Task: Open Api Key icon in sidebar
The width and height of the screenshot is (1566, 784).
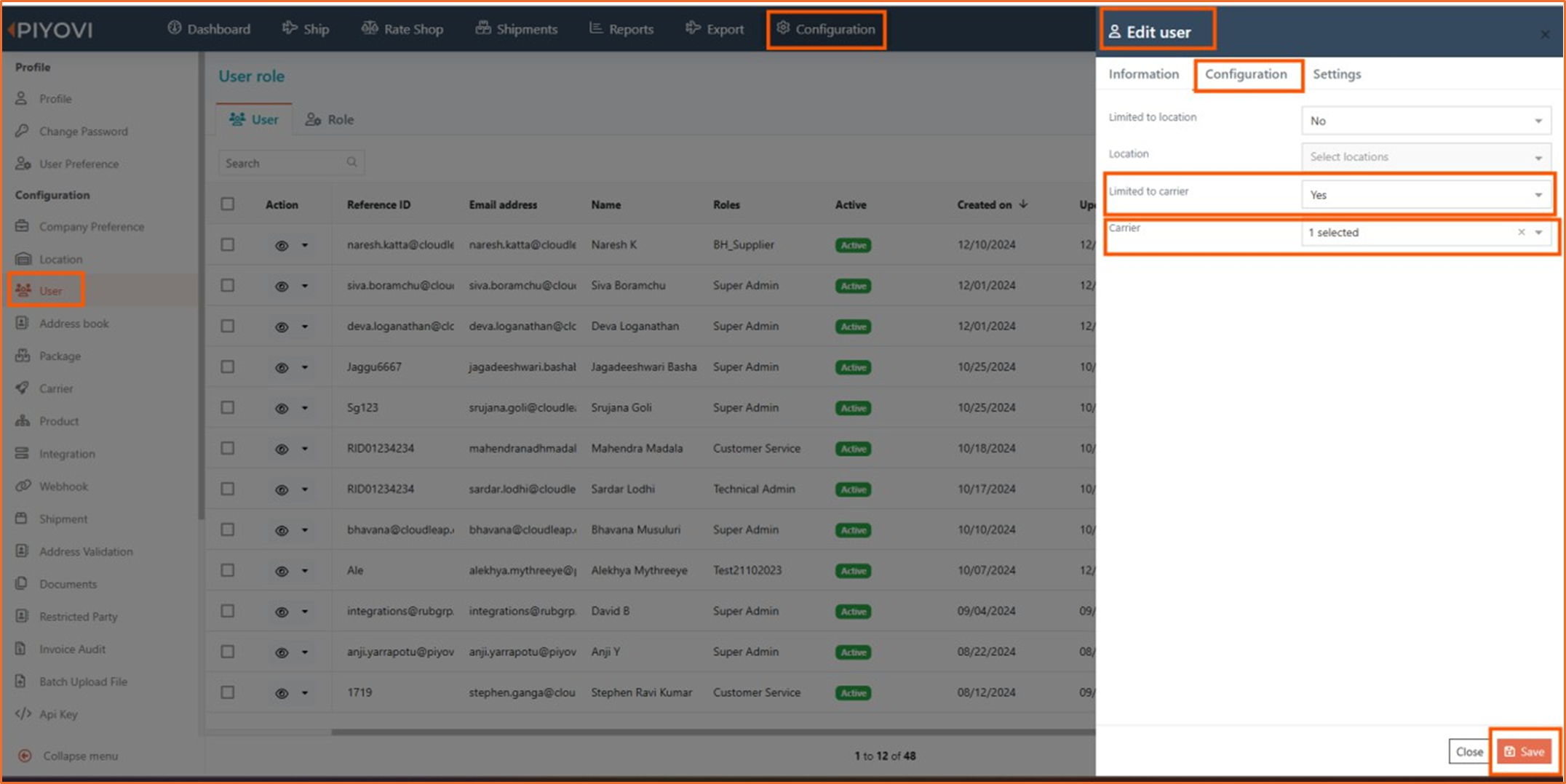Action: click(x=23, y=713)
